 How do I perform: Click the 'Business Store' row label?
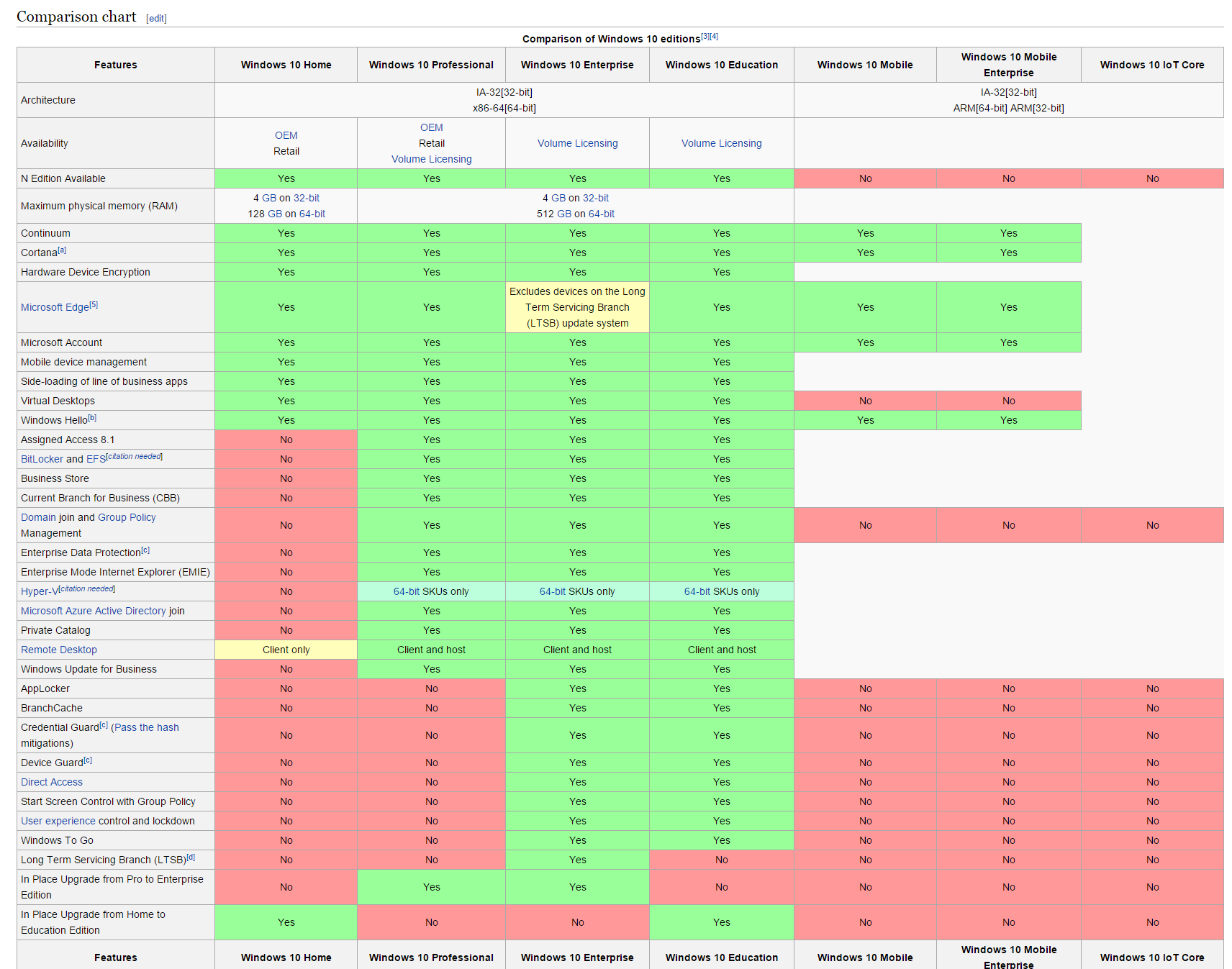[x=55, y=478]
